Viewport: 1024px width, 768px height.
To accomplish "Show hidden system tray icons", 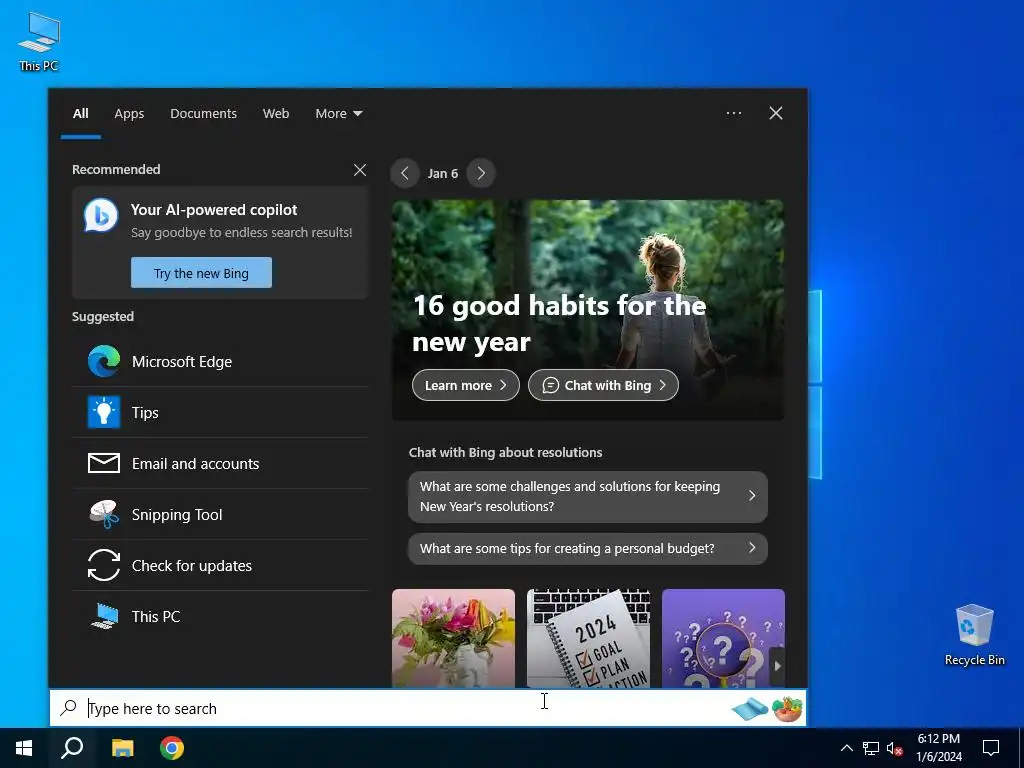I will click(x=846, y=748).
